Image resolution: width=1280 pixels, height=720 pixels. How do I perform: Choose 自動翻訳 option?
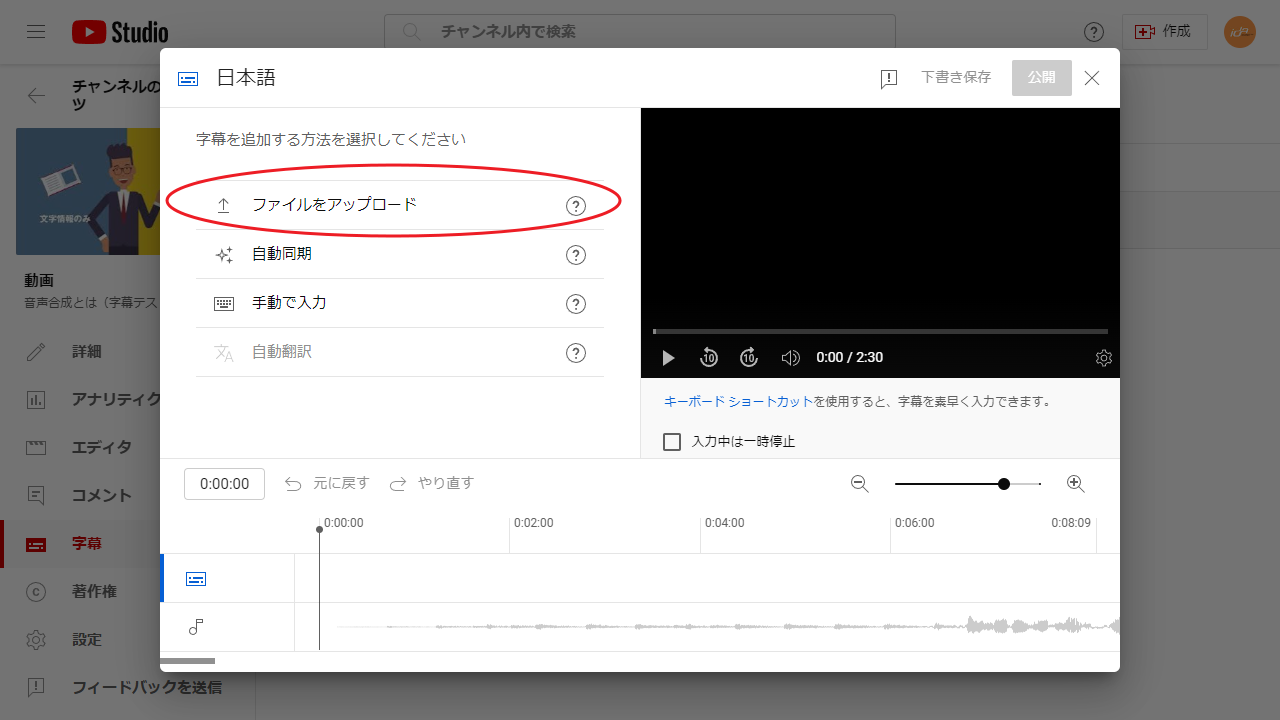coord(400,352)
